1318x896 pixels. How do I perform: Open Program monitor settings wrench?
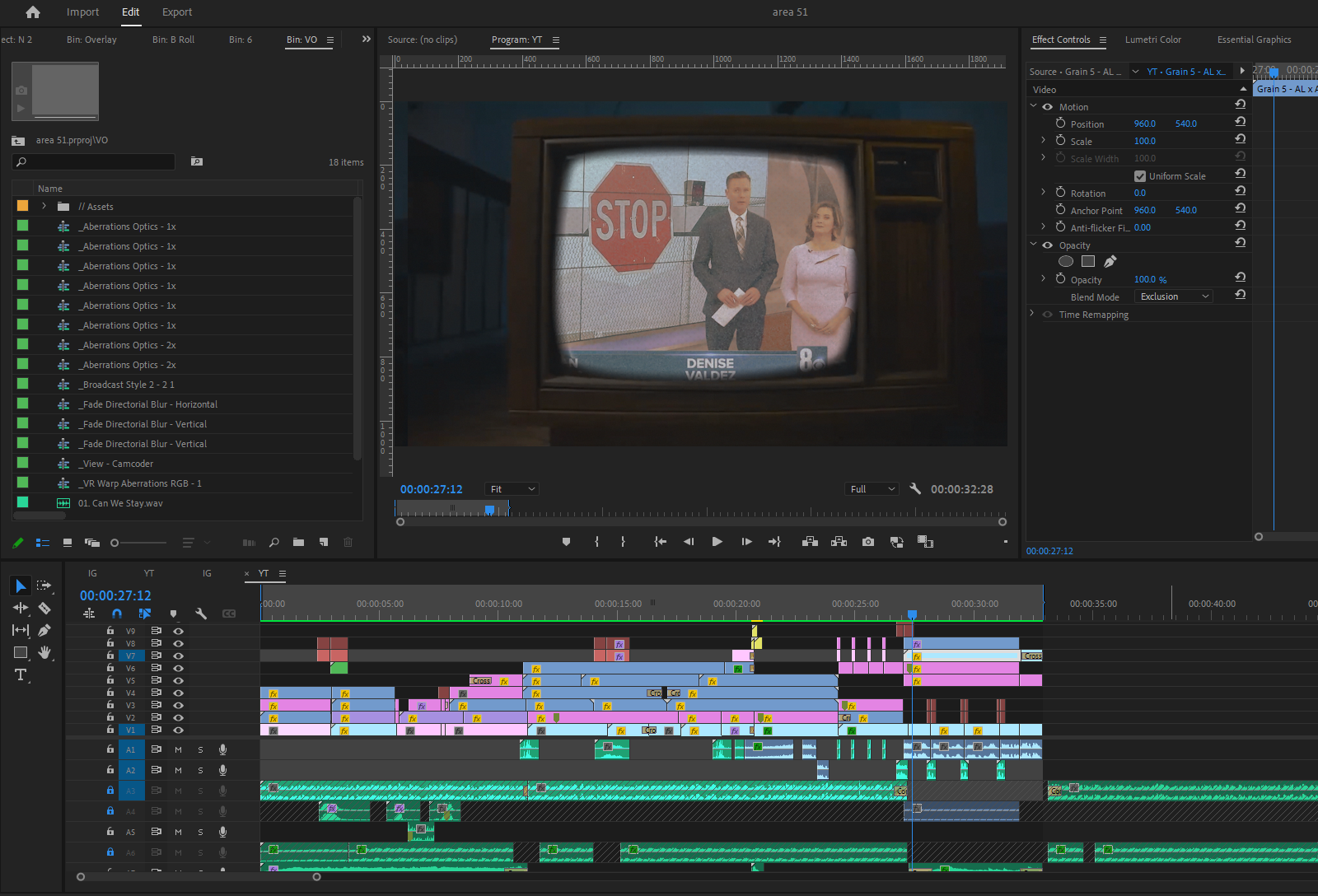[915, 488]
